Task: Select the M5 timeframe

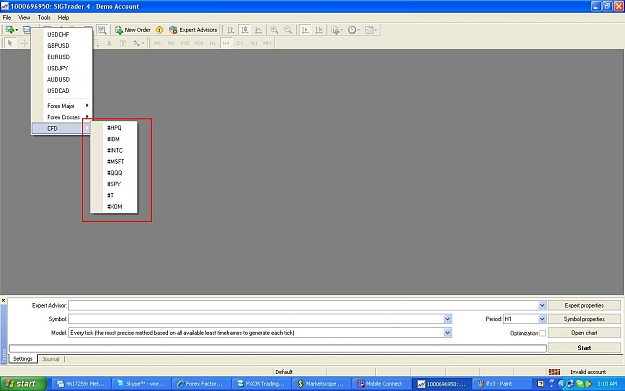Action: click(171, 43)
